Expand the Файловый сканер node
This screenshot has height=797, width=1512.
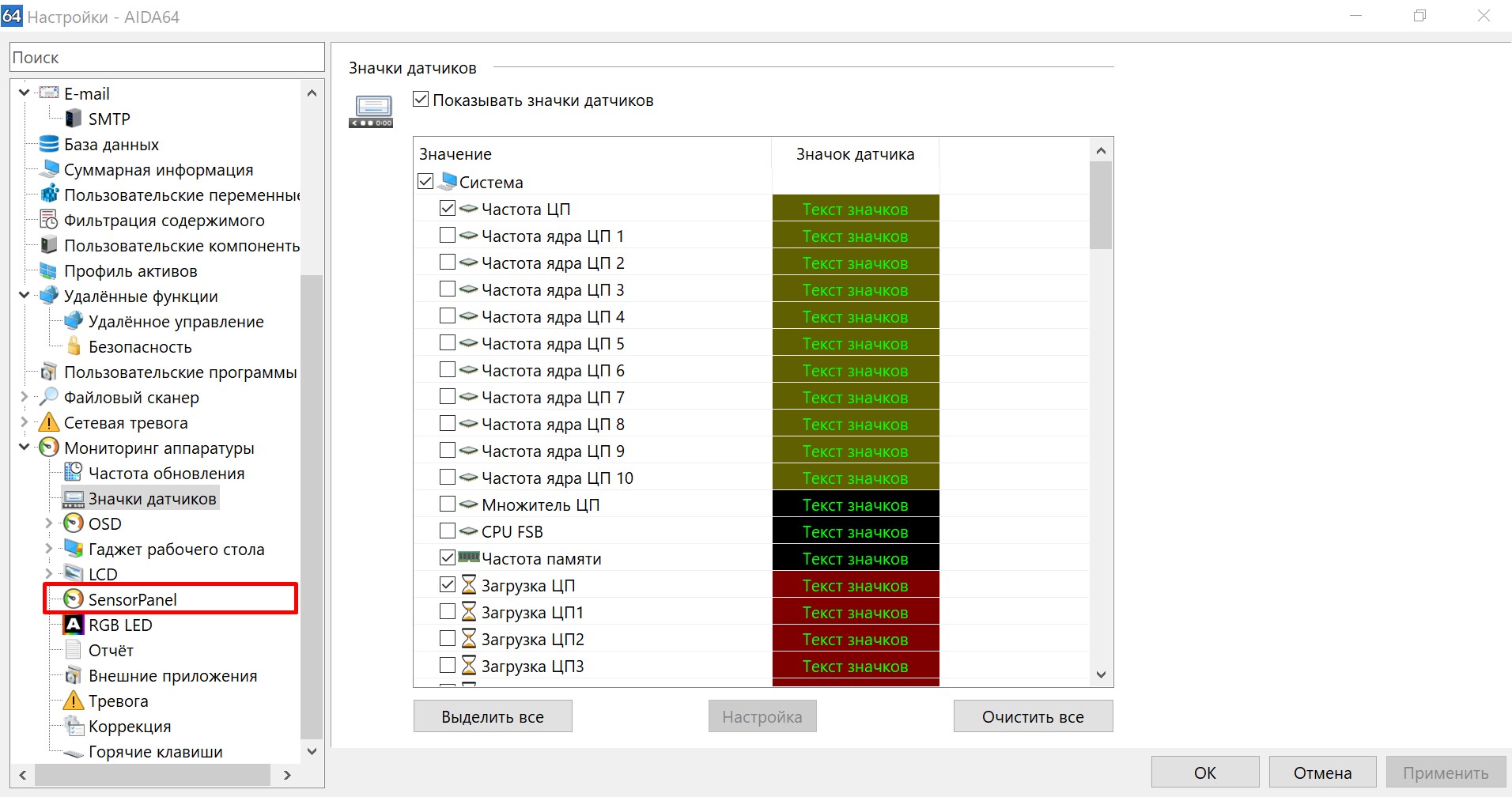[24, 397]
